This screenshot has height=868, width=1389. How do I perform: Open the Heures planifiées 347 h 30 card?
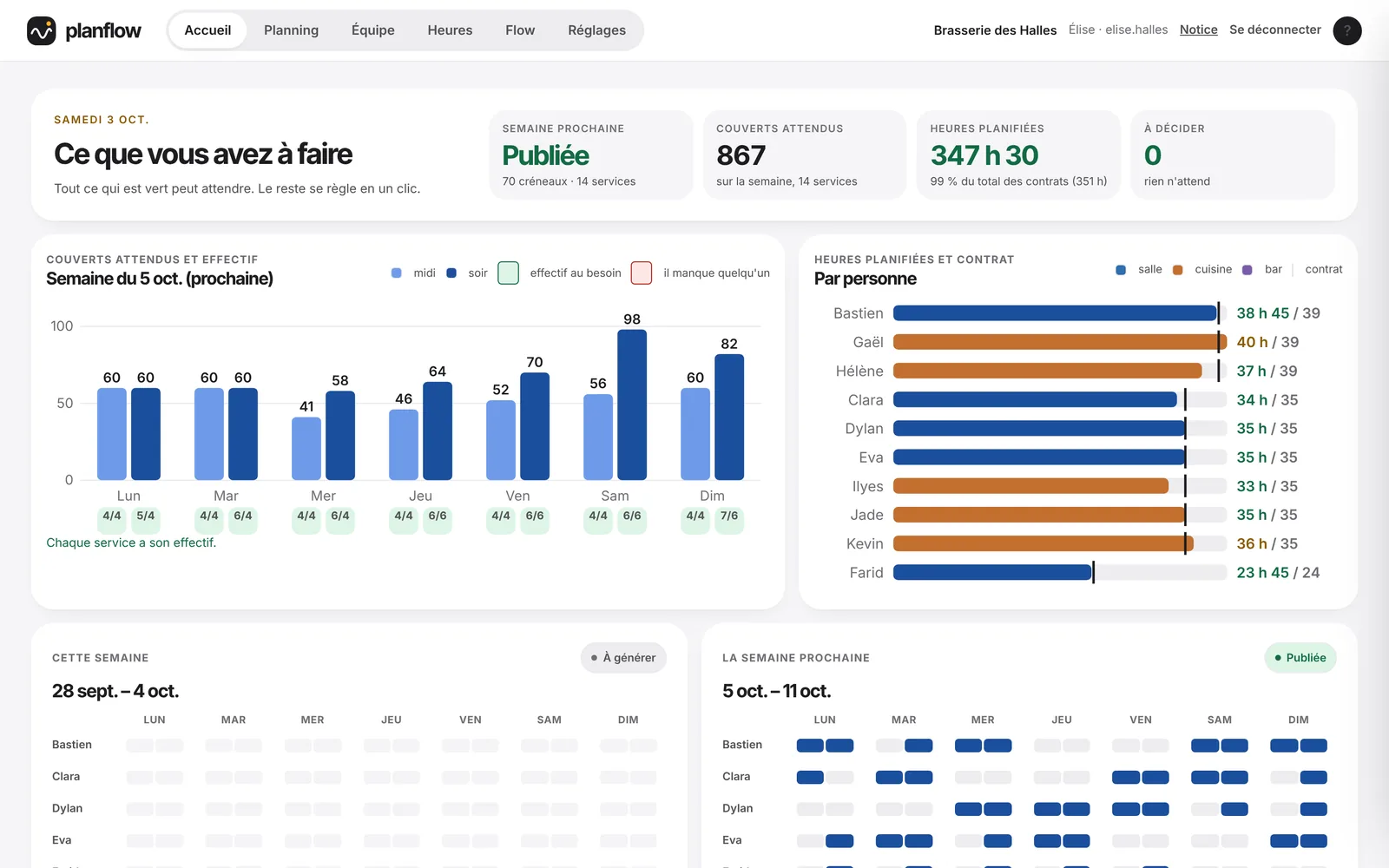tap(1018, 155)
